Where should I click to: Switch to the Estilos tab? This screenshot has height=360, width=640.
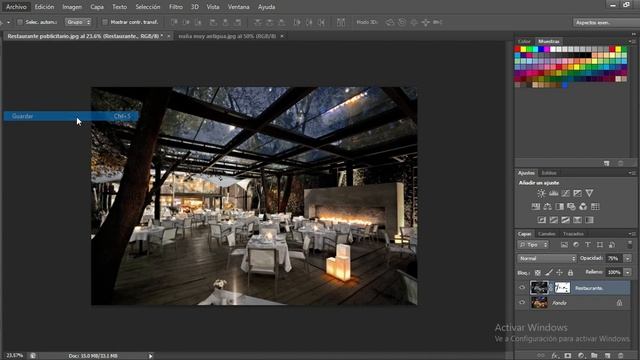pos(549,173)
